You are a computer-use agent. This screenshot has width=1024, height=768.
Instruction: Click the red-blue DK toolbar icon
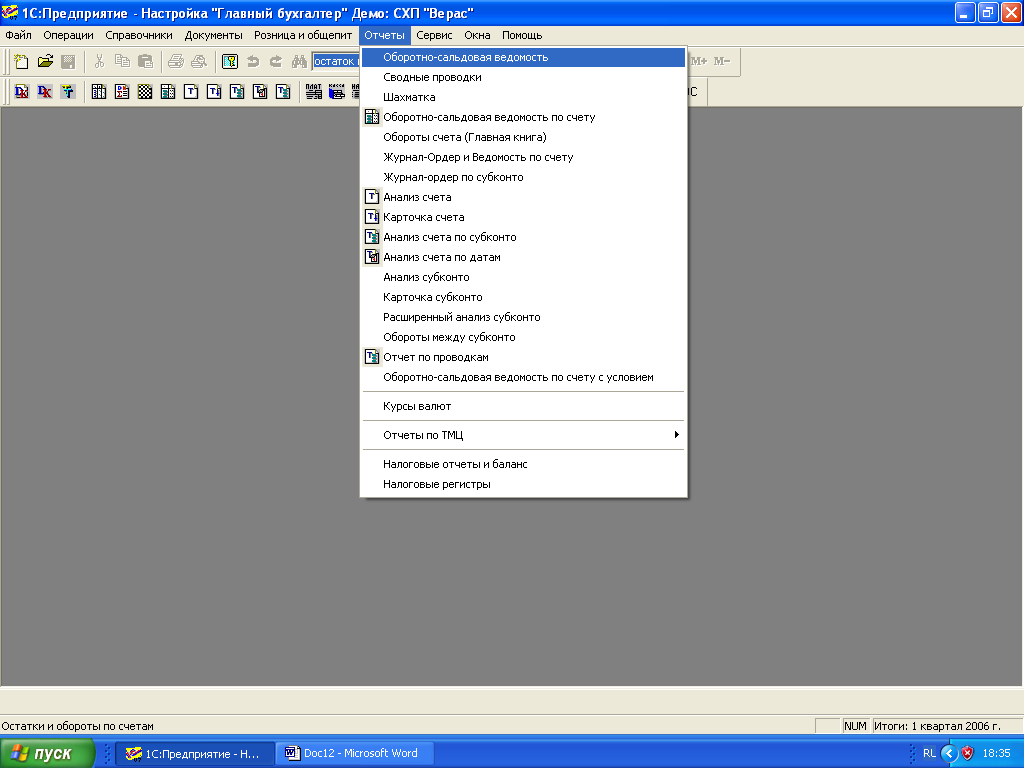click(22, 91)
